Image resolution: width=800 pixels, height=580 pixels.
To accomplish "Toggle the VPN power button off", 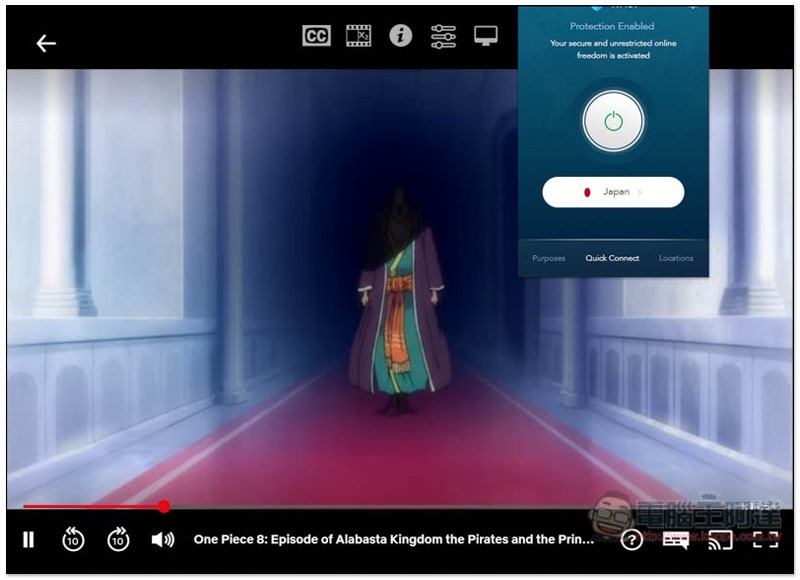I will click(613, 121).
